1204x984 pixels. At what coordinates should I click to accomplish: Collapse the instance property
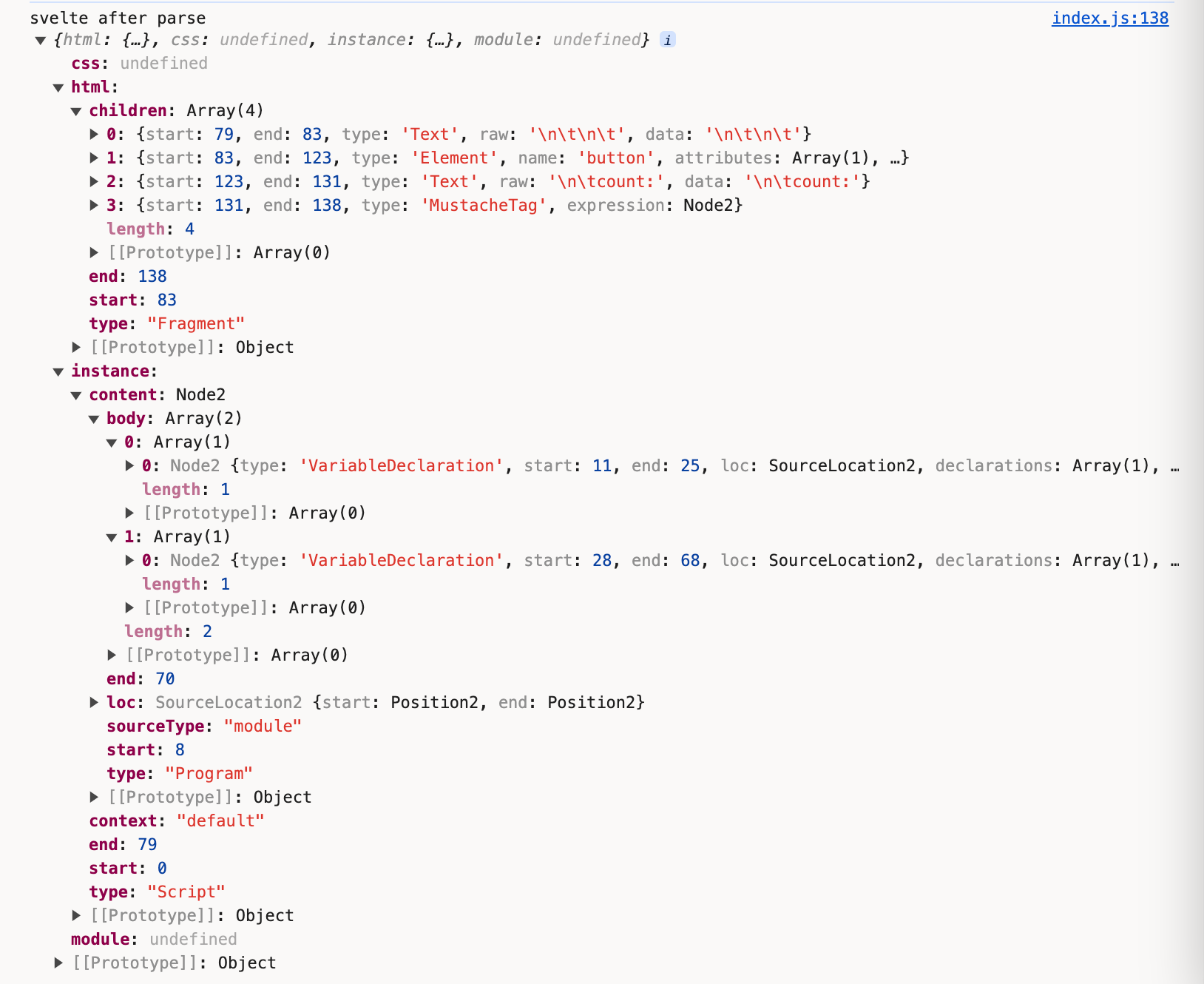pyautogui.click(x=58, y=371)
